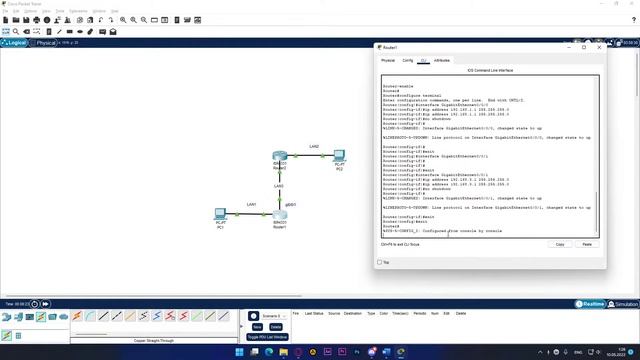
Task: Click the Copy button in Router1 CLI
Action: click(x=560, y=244)
